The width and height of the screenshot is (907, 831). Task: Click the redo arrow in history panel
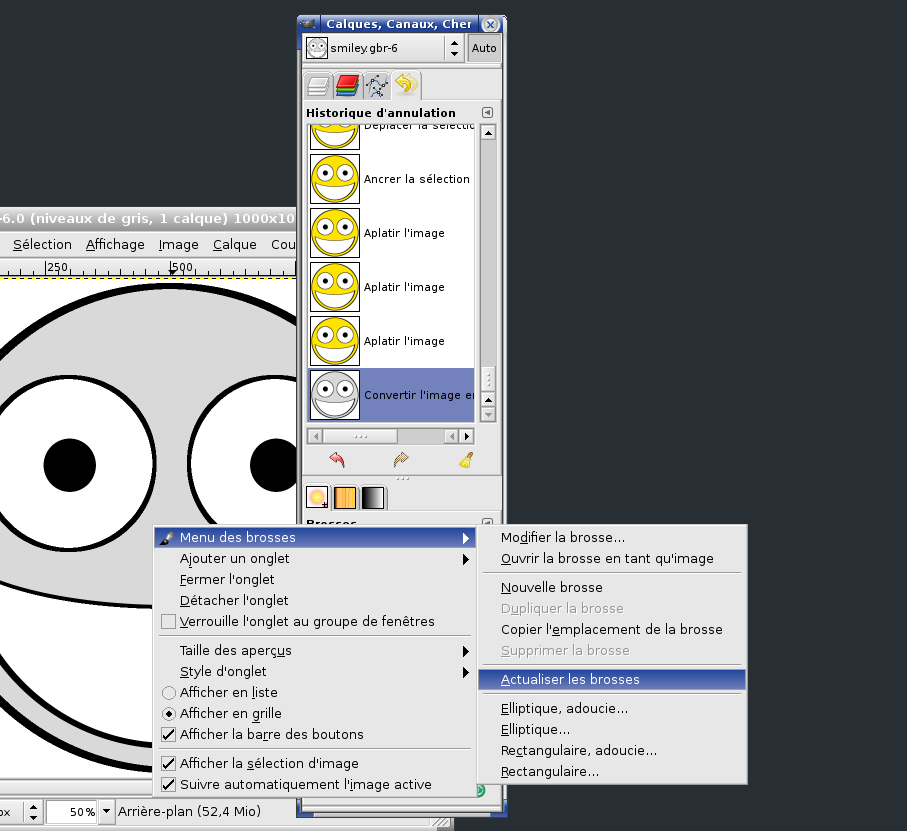[x=401, y=460]
